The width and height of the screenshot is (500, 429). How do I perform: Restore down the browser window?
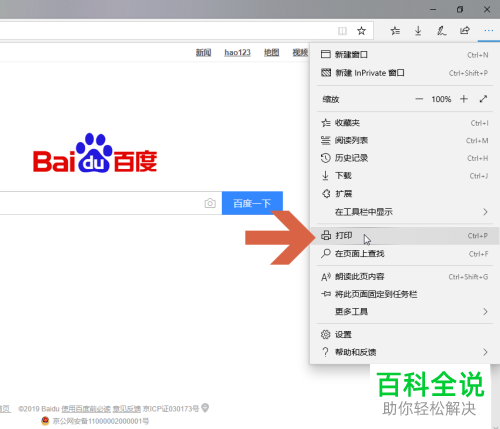[460, 10]
